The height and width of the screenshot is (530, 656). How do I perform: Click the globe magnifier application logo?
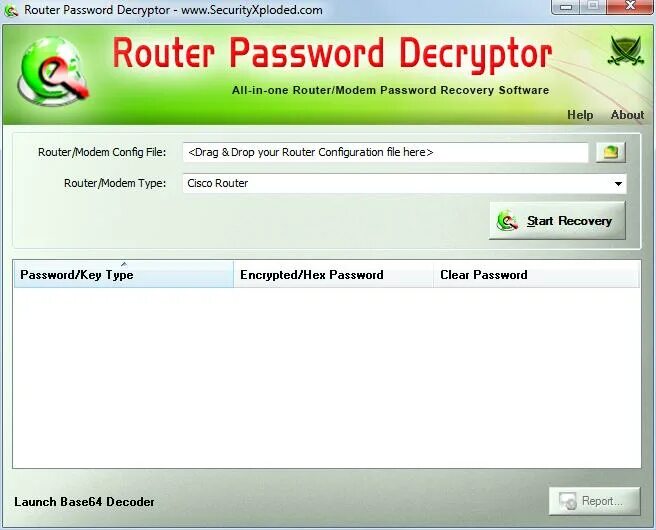coord(53,71)
